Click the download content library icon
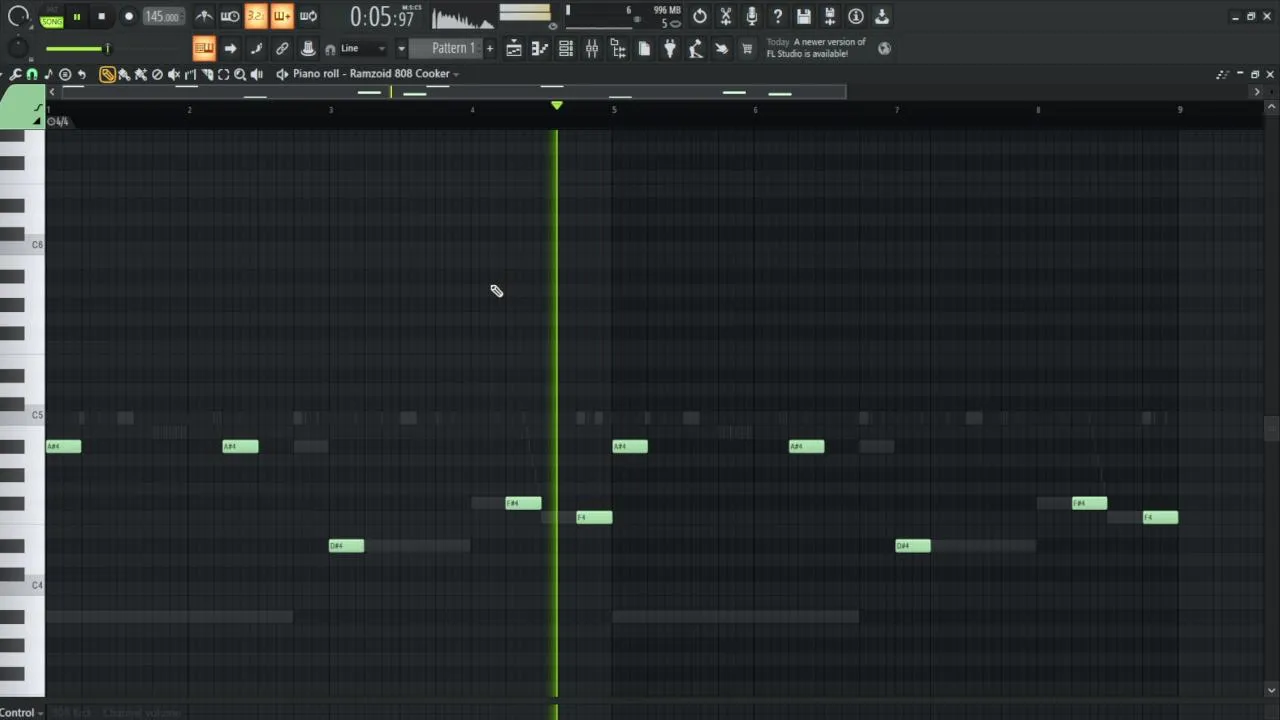Image resolution: width=1280 pixels, height=720 pixels. [882, 16]
